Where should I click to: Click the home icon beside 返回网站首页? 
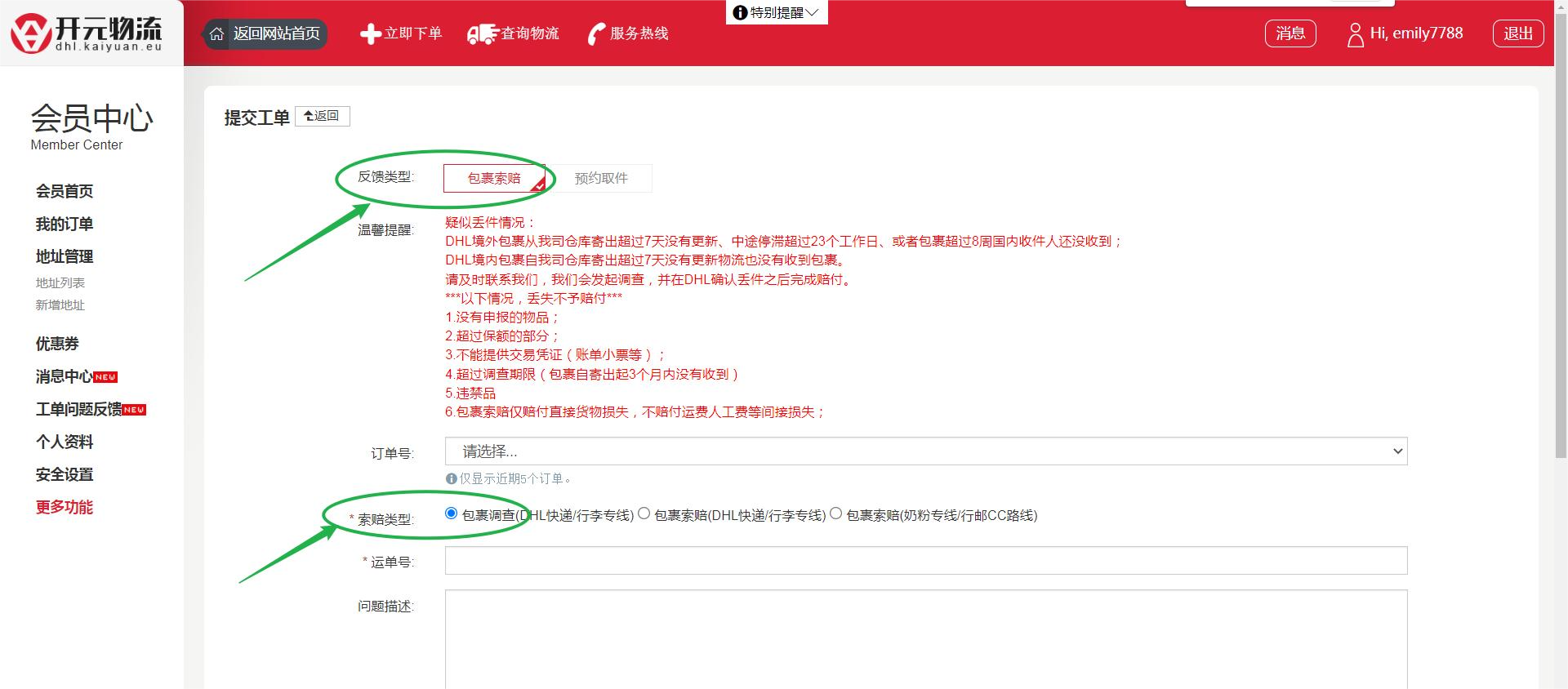pos(216,33)
